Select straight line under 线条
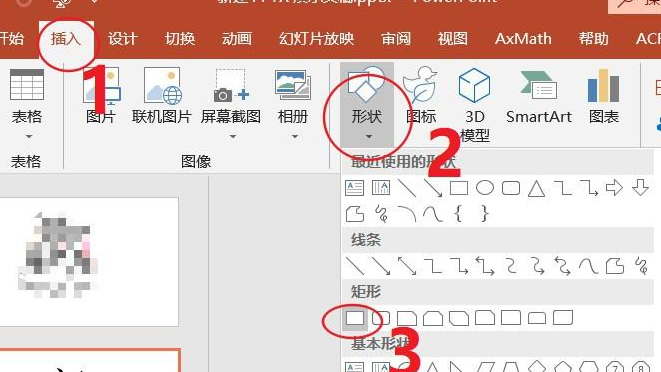Viewport: 661px width, 372px height. 355,266
